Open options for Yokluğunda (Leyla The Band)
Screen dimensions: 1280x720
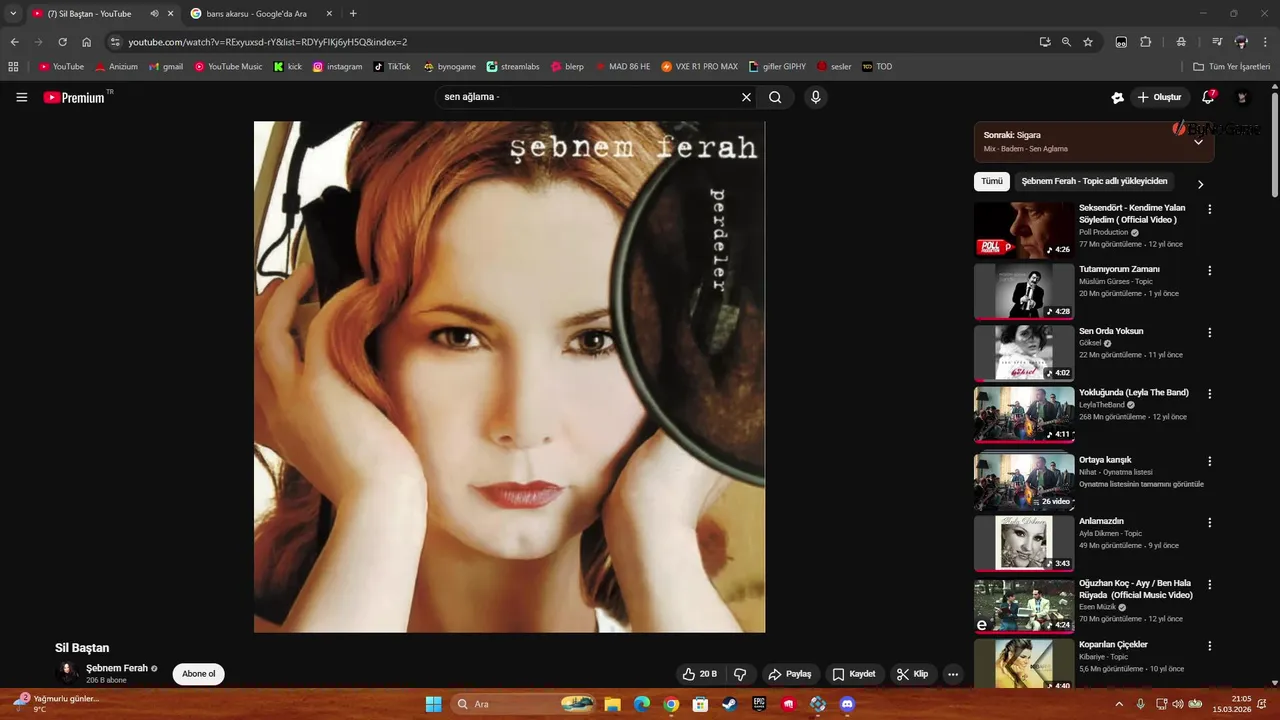click(x=1209, y=394)
